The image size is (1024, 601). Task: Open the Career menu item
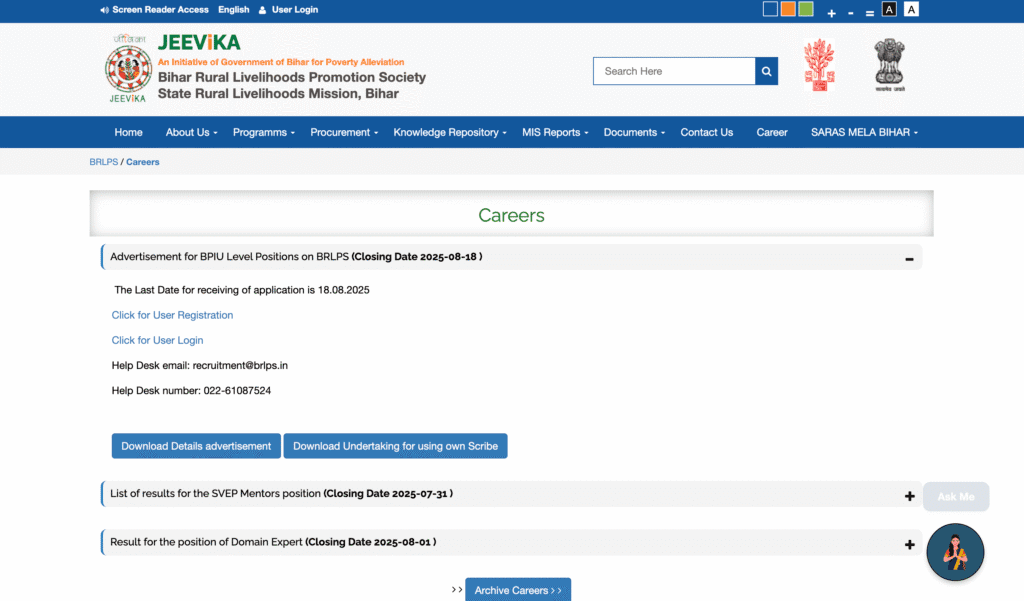pyautogui.click(x=771, y=132)
